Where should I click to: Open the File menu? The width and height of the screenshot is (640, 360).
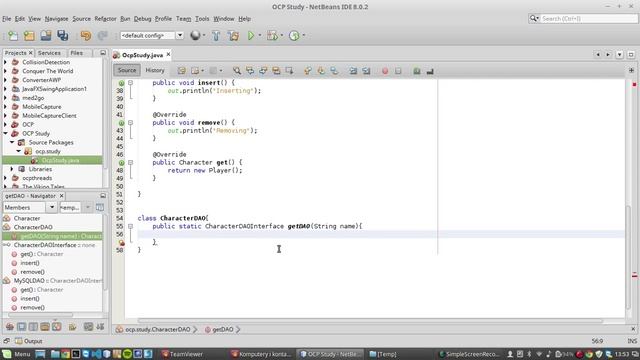[x=7, y=19]
